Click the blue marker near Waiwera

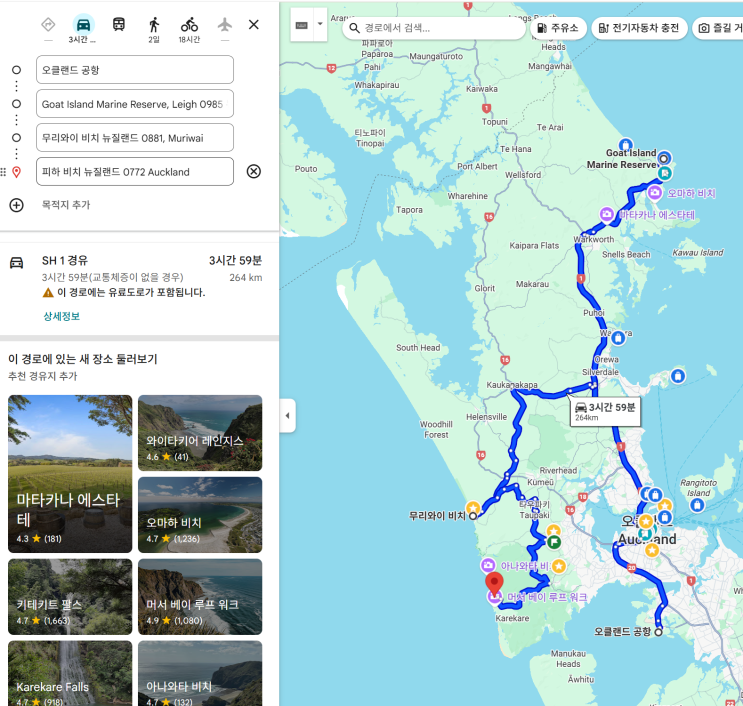point(617,338)
